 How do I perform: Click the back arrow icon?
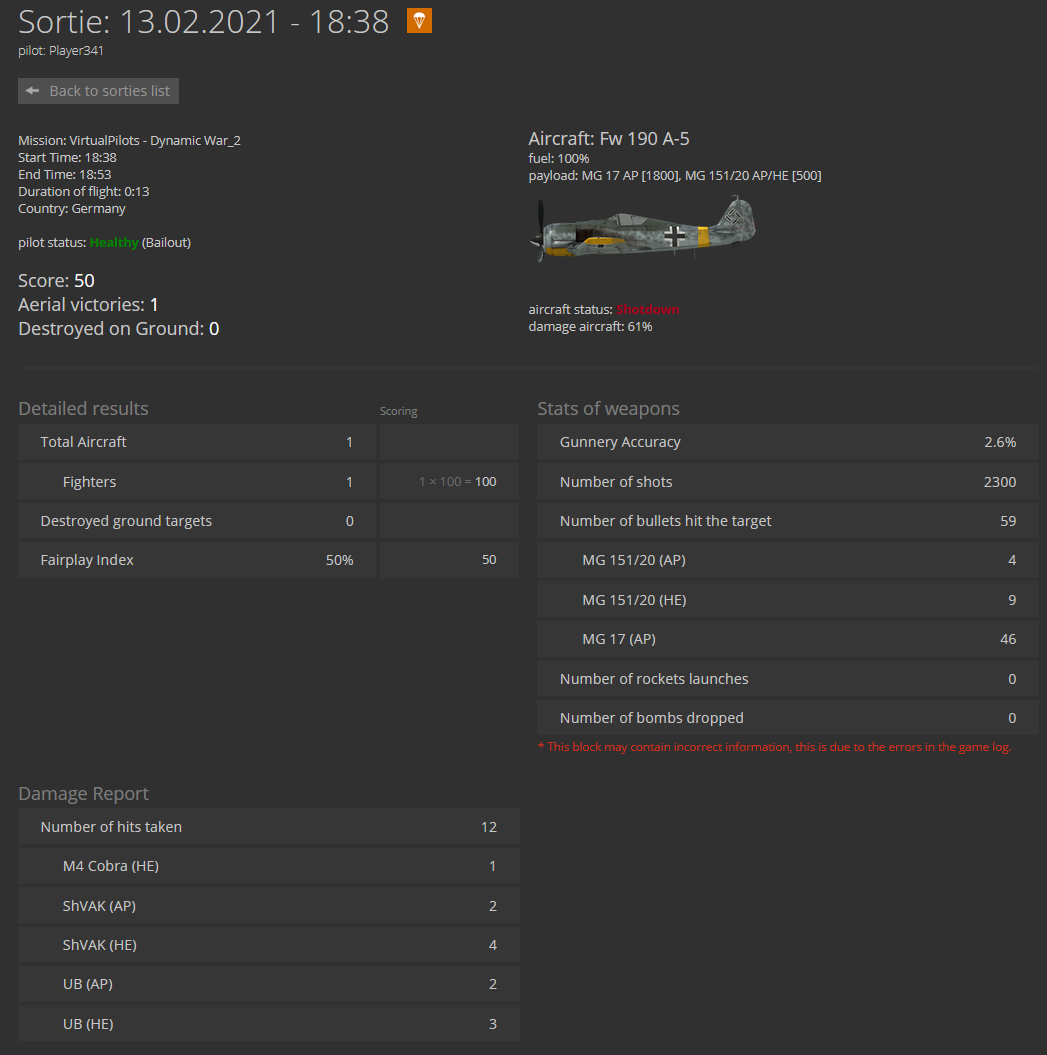click(x=32, y=90)
